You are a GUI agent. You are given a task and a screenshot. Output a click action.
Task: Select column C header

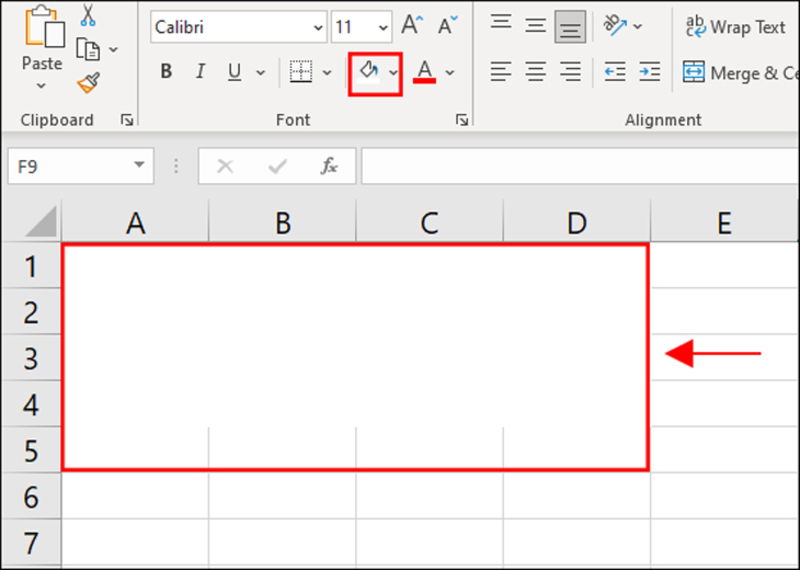coord(430,222)
